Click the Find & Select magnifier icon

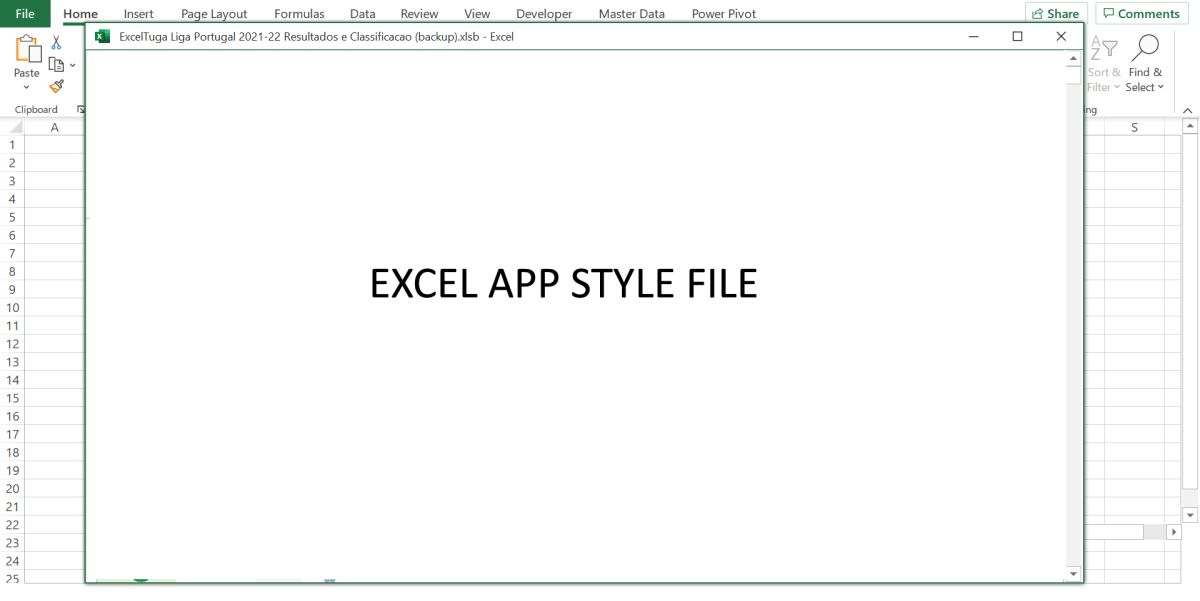(1144, 49)
